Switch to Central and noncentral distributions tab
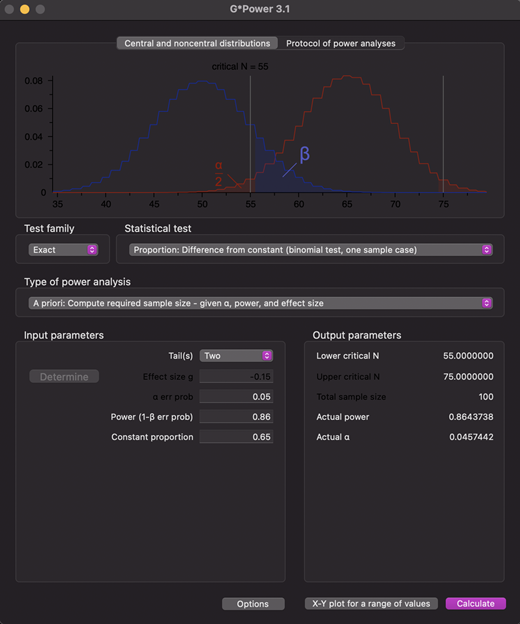The height and width of the screenshot is (624, 520). (197, 43)
